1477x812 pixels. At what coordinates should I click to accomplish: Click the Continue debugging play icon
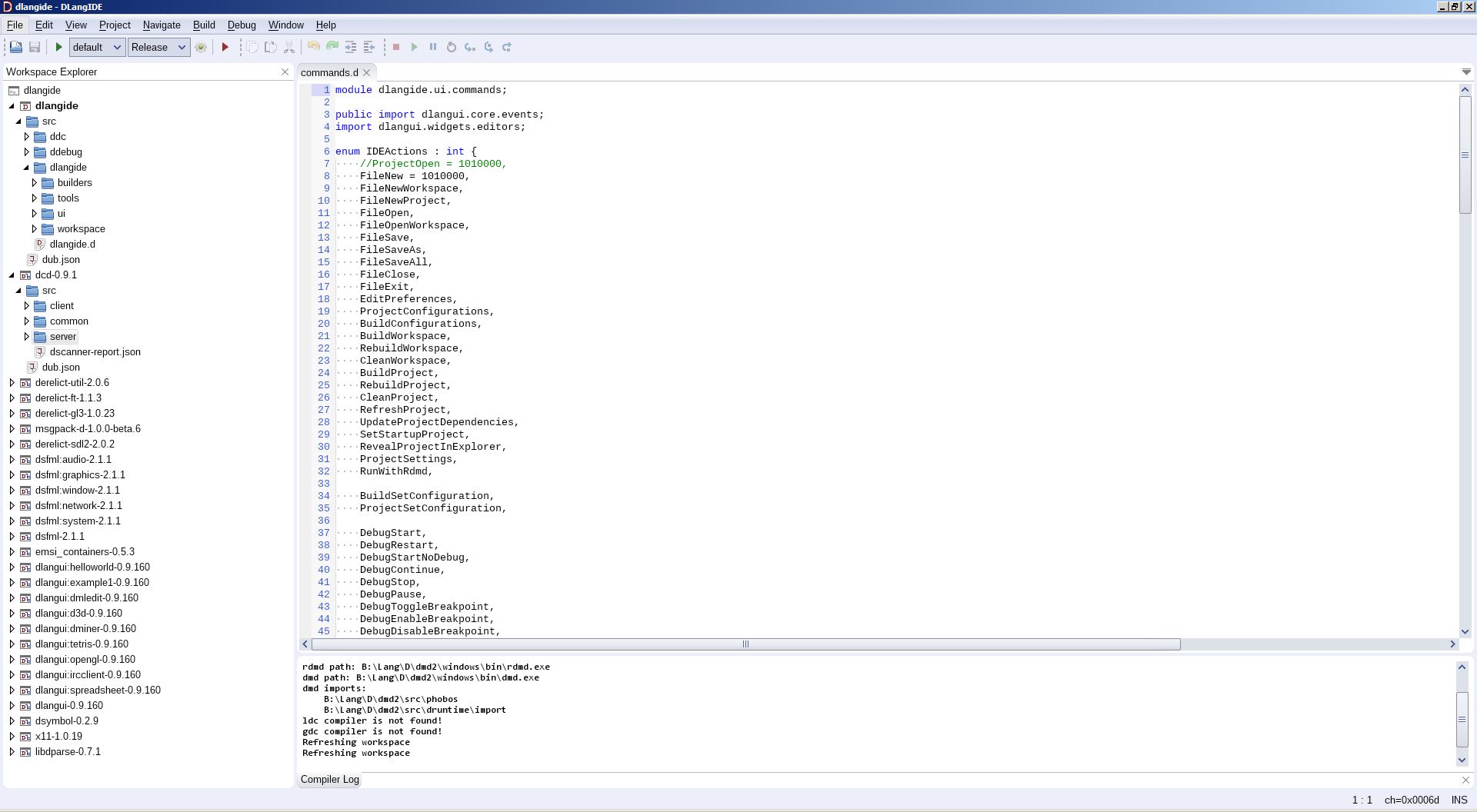click(414, 47)
